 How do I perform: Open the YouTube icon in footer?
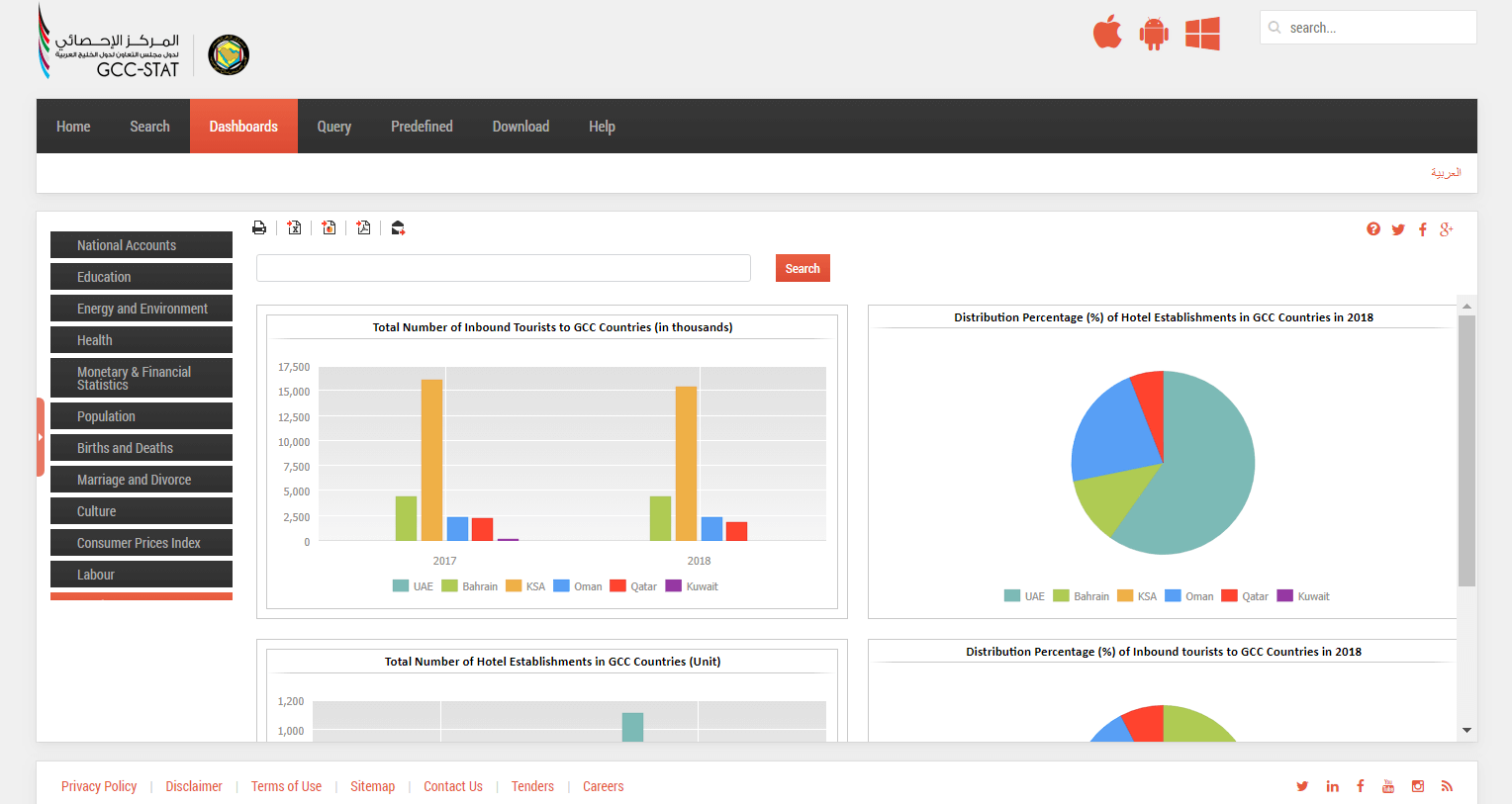coord(1388,786)
